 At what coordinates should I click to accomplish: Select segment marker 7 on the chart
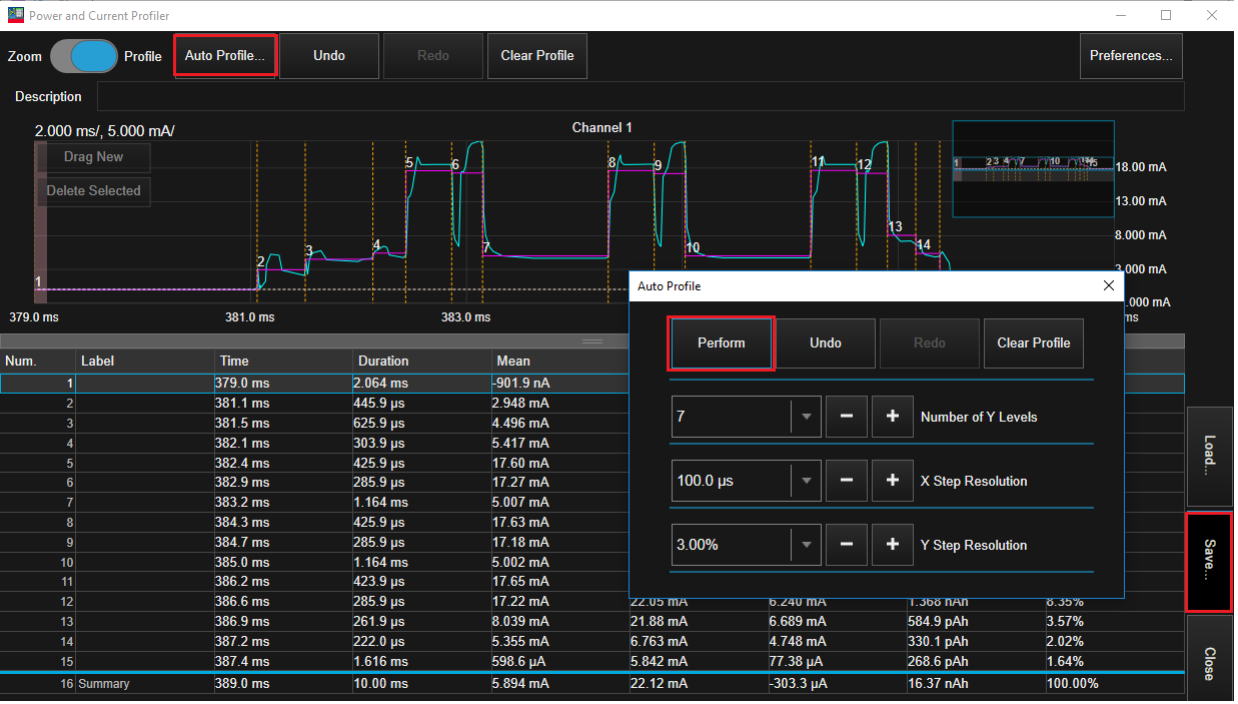(486, 247)
